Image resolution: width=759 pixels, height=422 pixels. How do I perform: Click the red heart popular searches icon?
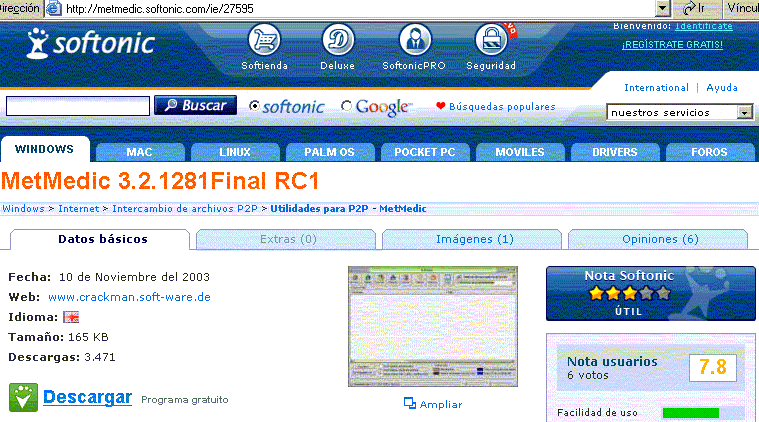[x=440, y=106]
